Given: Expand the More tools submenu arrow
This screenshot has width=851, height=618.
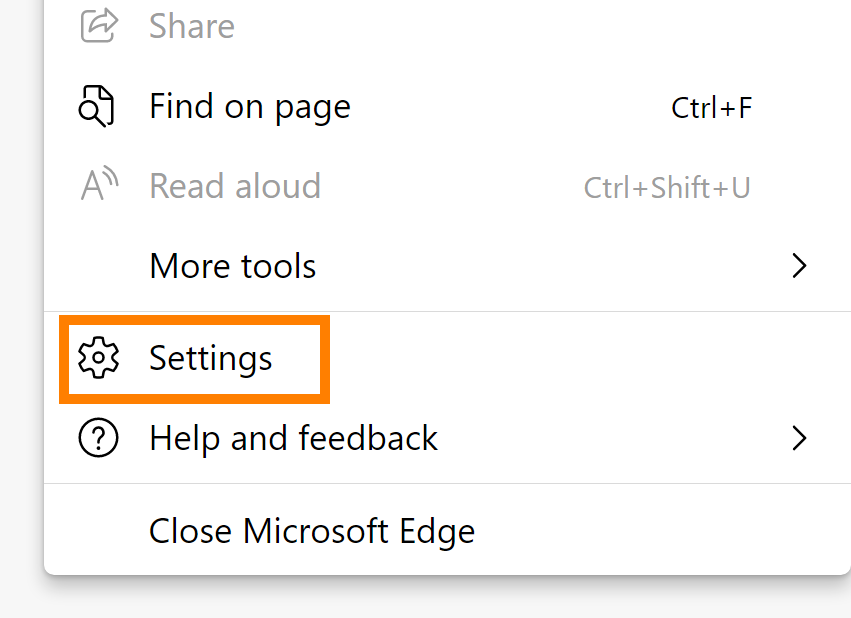Looking at the screenshot, I should (799, 266).
